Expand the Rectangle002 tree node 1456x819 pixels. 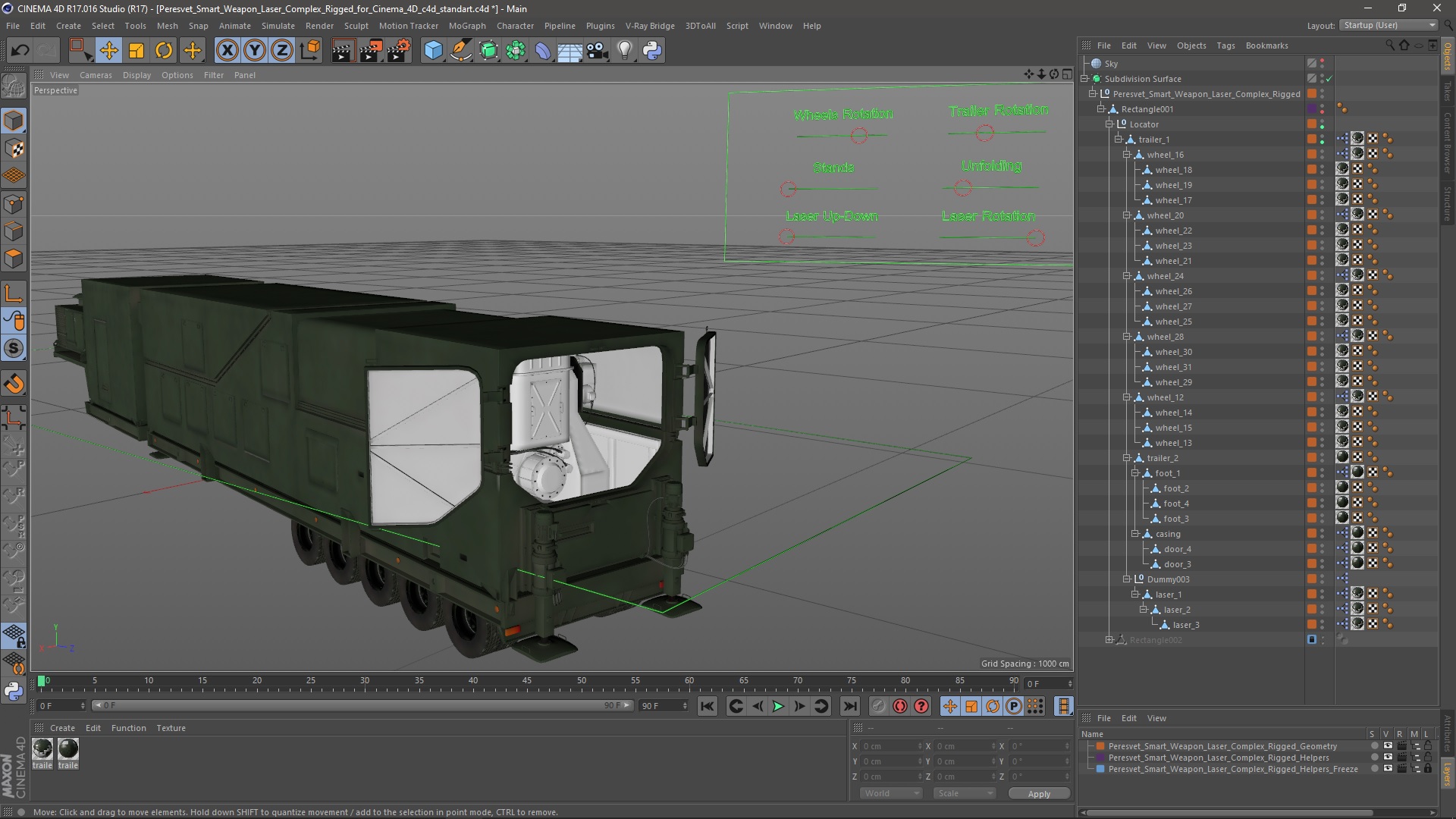pos(1109,640)
